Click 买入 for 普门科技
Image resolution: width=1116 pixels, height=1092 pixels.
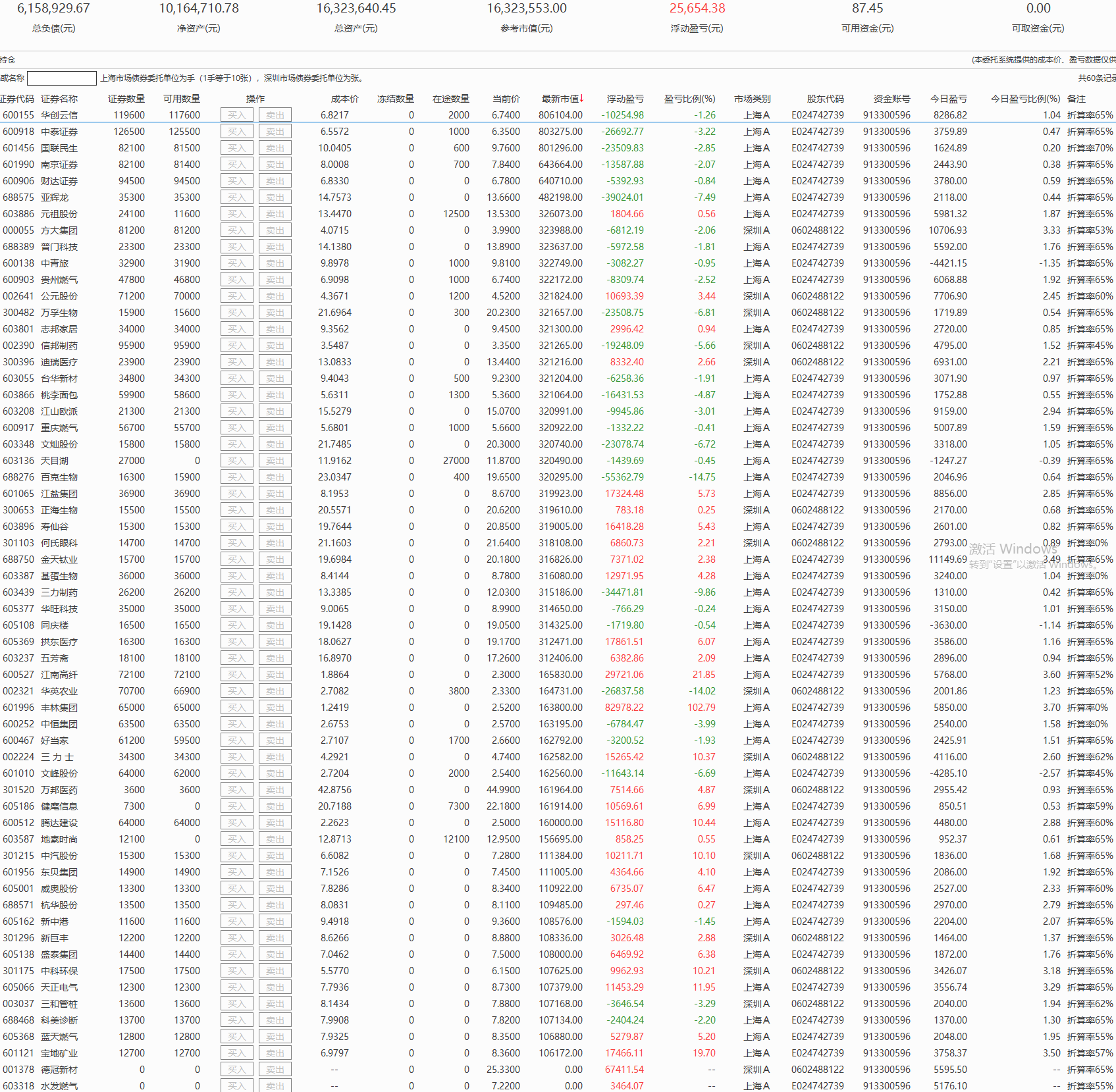pos(236,247)
